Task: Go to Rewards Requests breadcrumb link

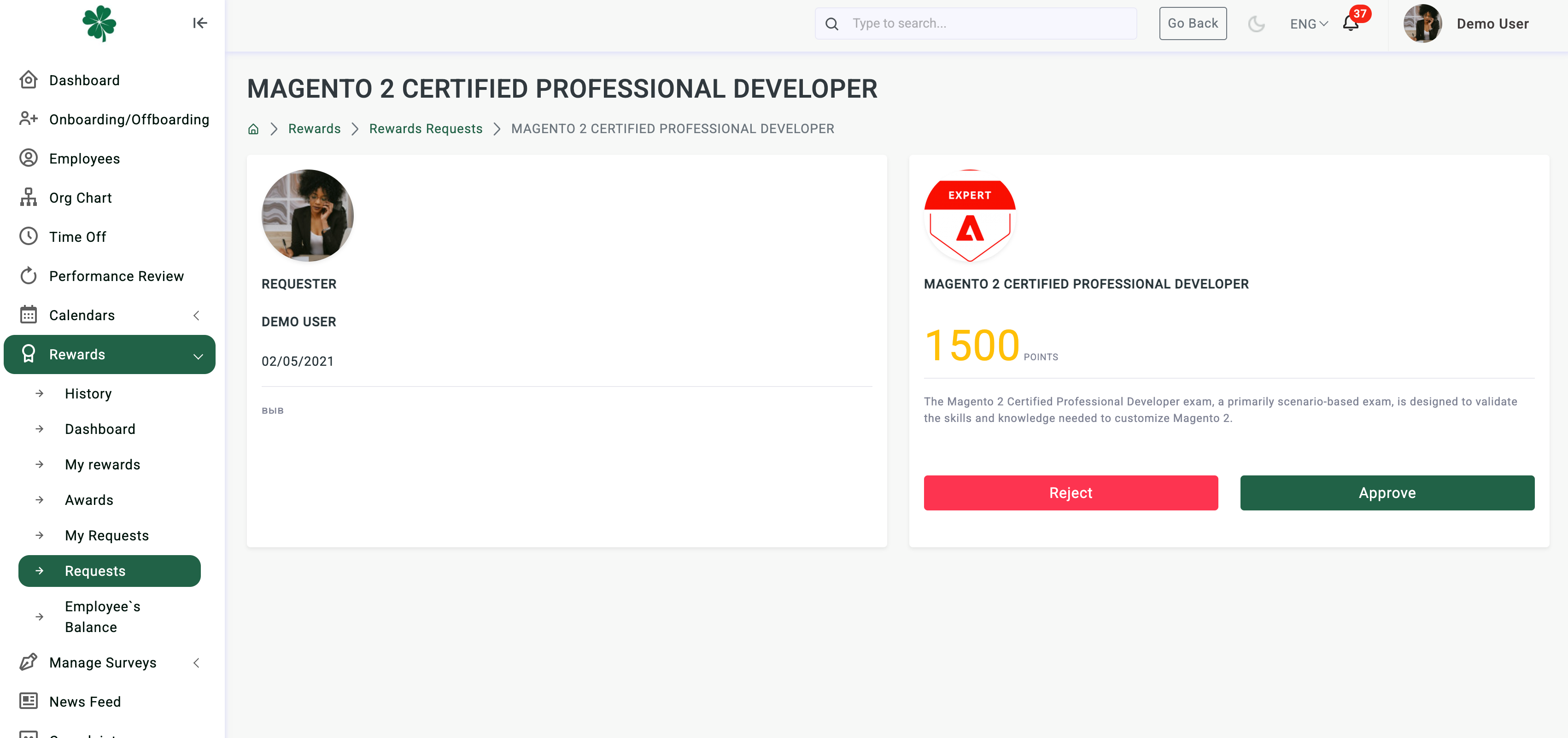Action: pos(426,129)
